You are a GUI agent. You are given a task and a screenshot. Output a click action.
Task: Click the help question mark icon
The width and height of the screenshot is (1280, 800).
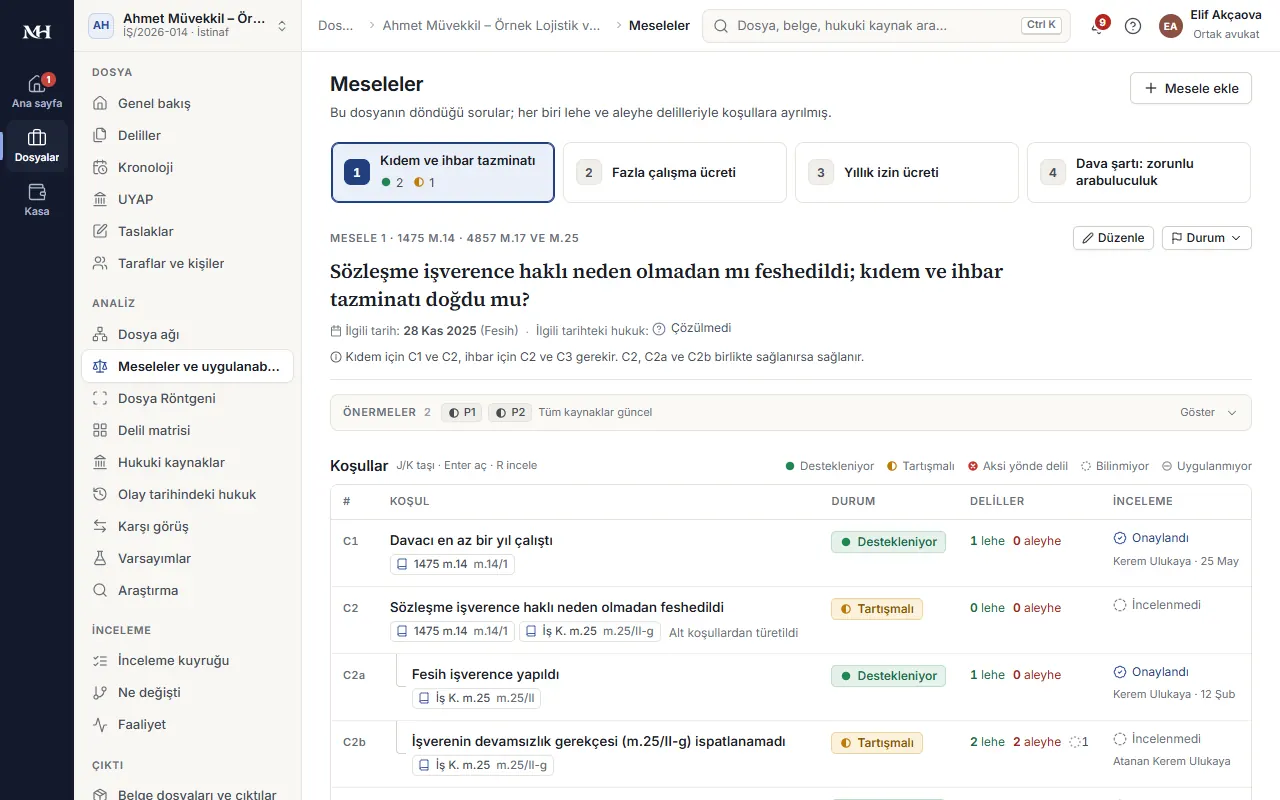pyautogui.click(x=1133, y=26)
